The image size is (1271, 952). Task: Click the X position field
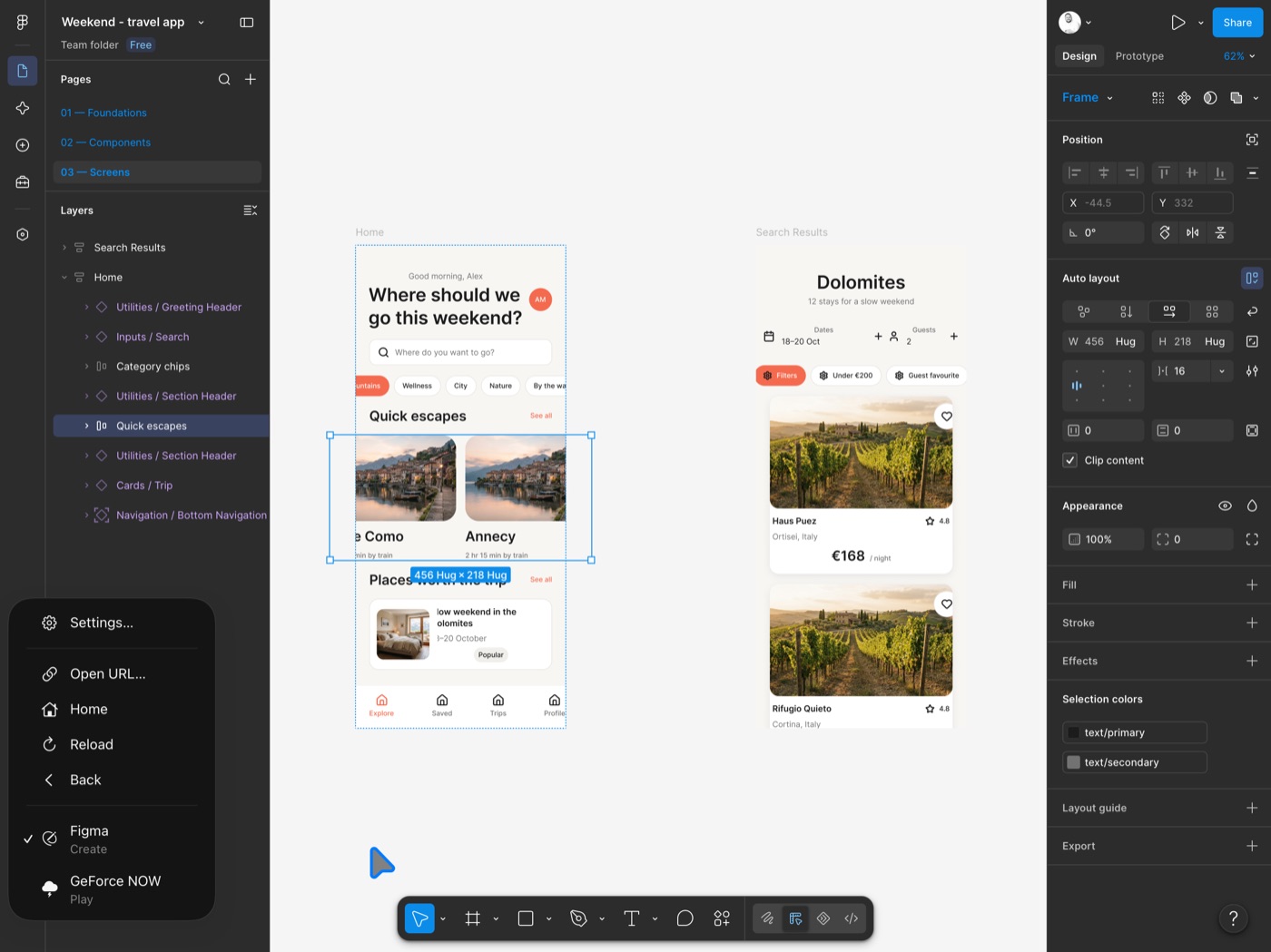(1103, 203)
